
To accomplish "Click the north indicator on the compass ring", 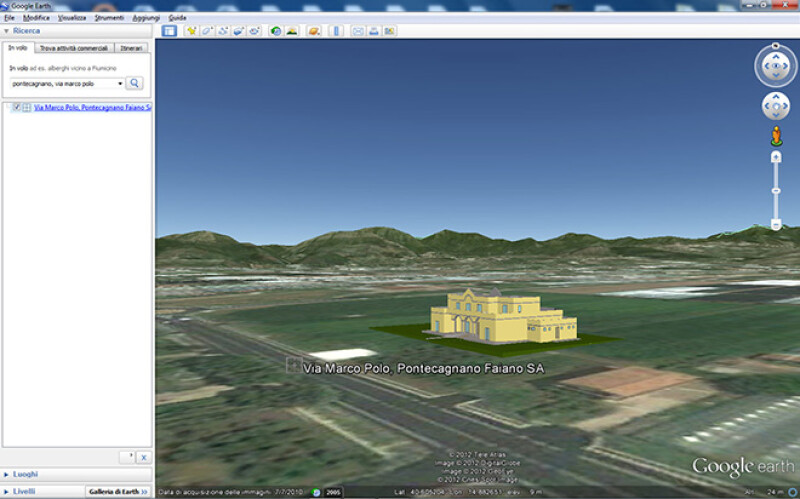I will coord(776,45).
